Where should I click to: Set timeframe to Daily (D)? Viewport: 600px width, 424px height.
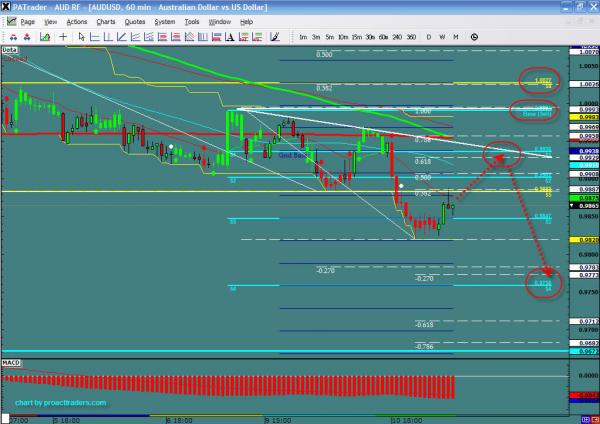[x=429, y=36]
